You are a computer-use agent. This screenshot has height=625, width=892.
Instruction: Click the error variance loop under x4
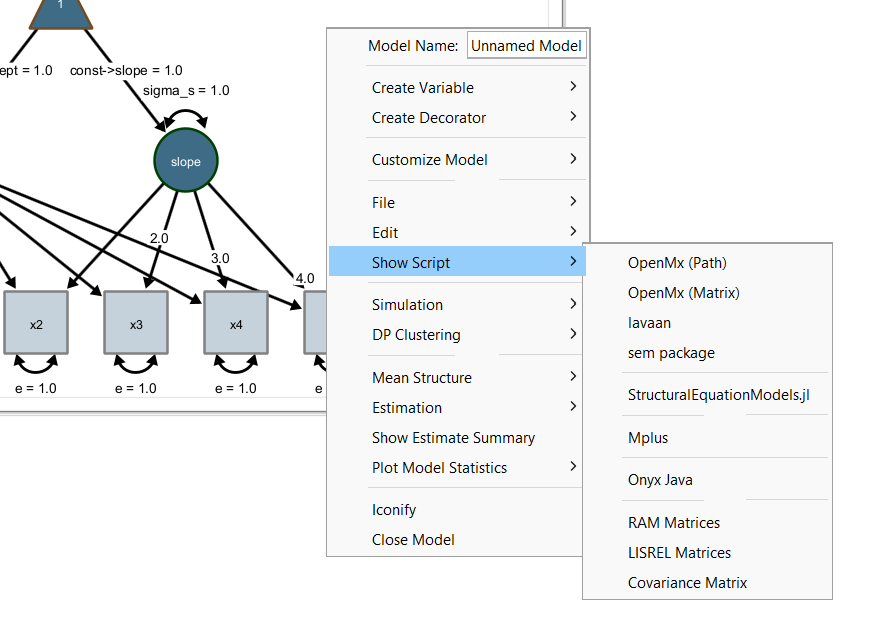pos(236,366)
